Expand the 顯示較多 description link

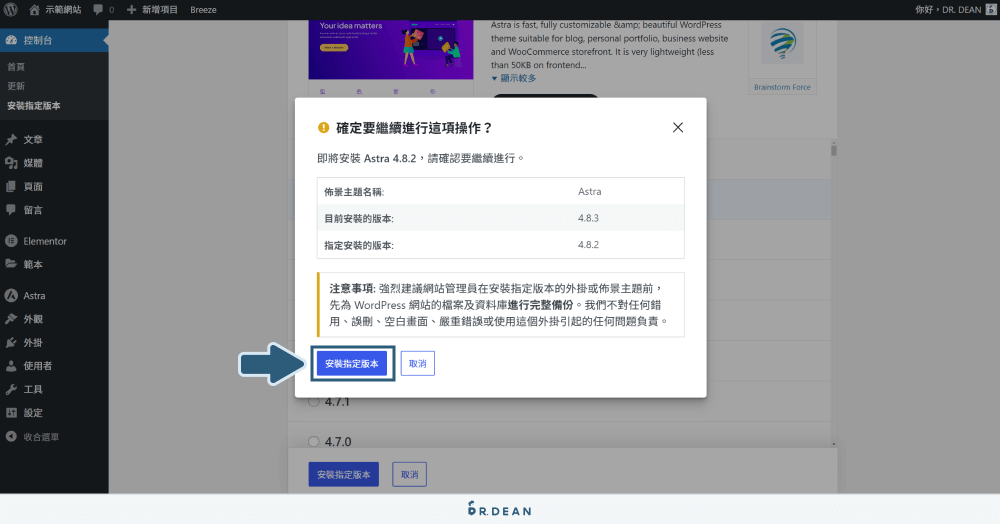tap(514, 78)
